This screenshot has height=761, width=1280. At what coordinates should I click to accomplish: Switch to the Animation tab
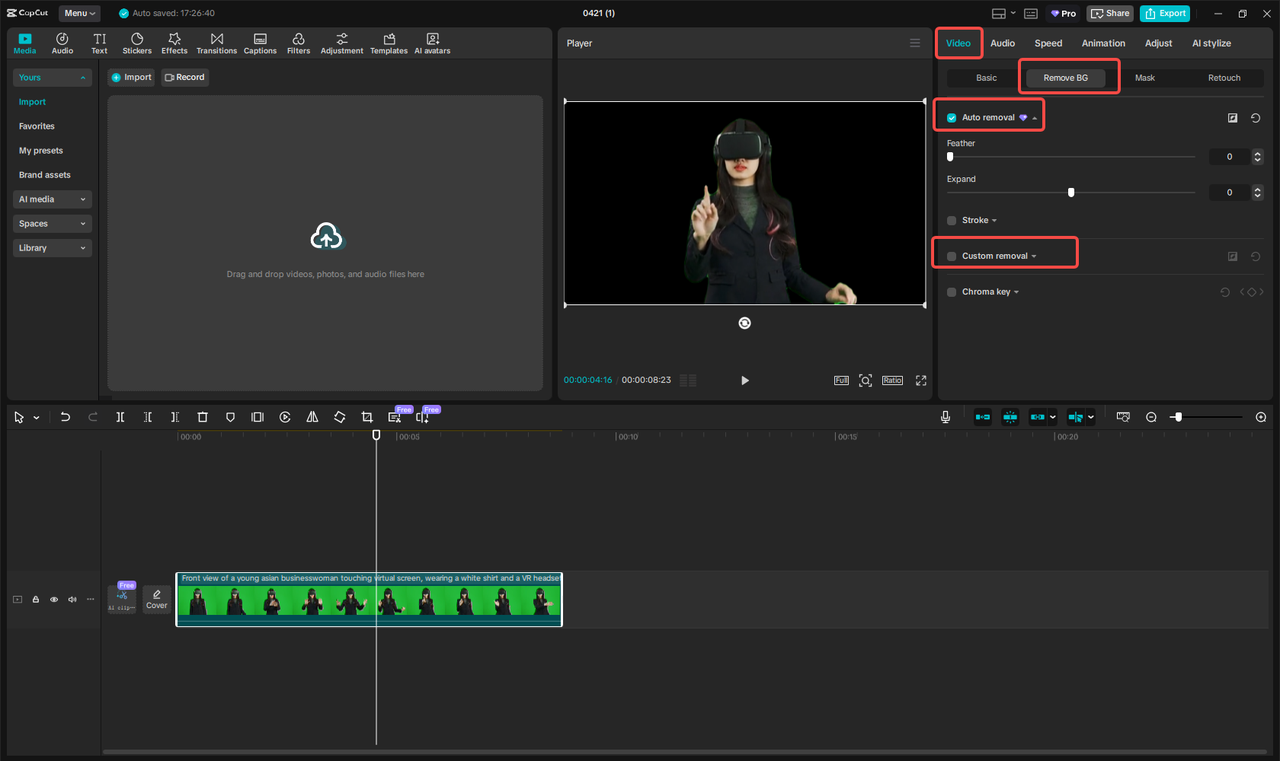pos(1103,43)
